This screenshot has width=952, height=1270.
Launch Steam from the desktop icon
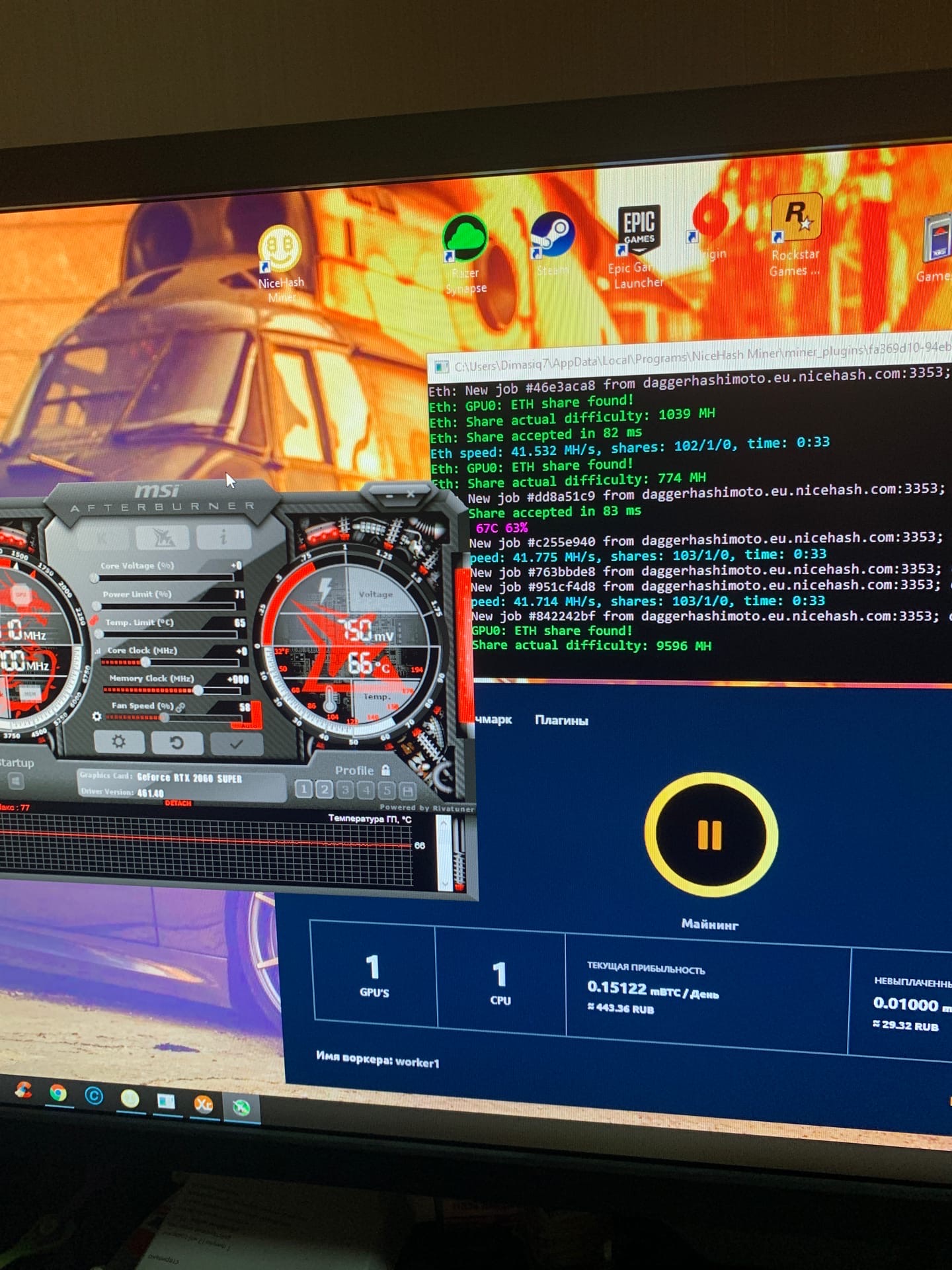click(x=552, y=243)
